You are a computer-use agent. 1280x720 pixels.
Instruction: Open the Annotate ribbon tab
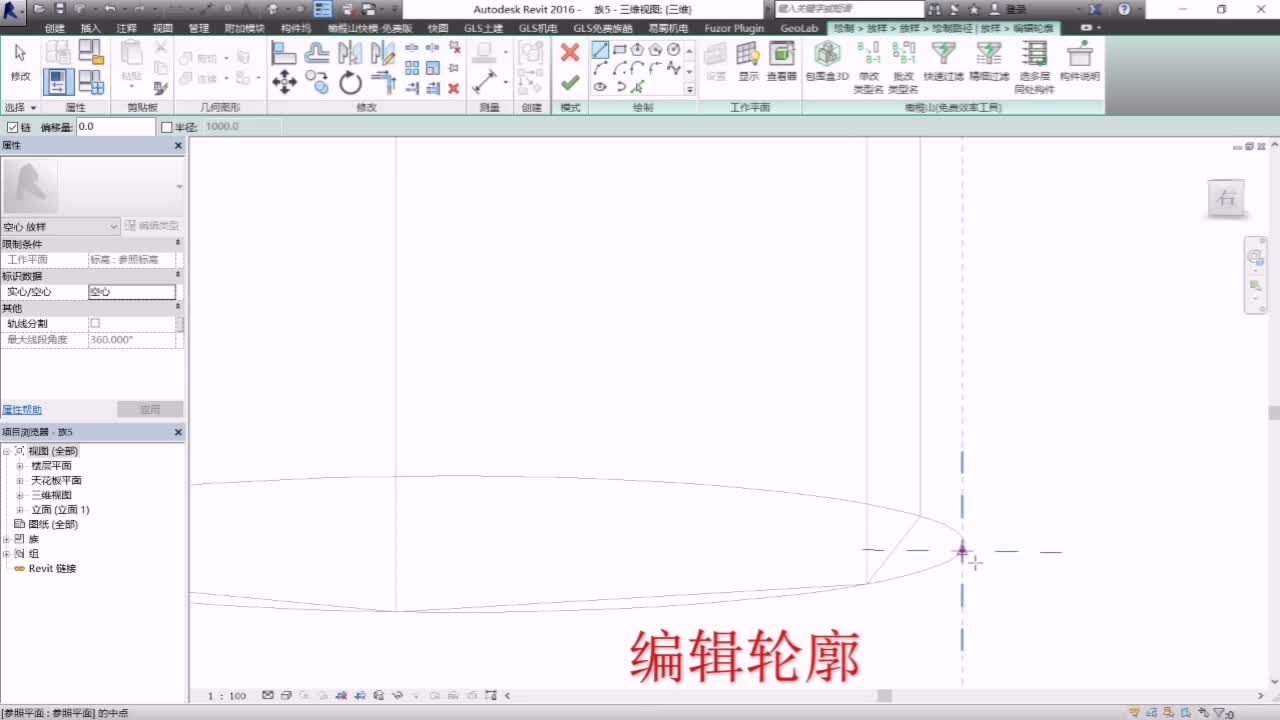tap(126, 28)
